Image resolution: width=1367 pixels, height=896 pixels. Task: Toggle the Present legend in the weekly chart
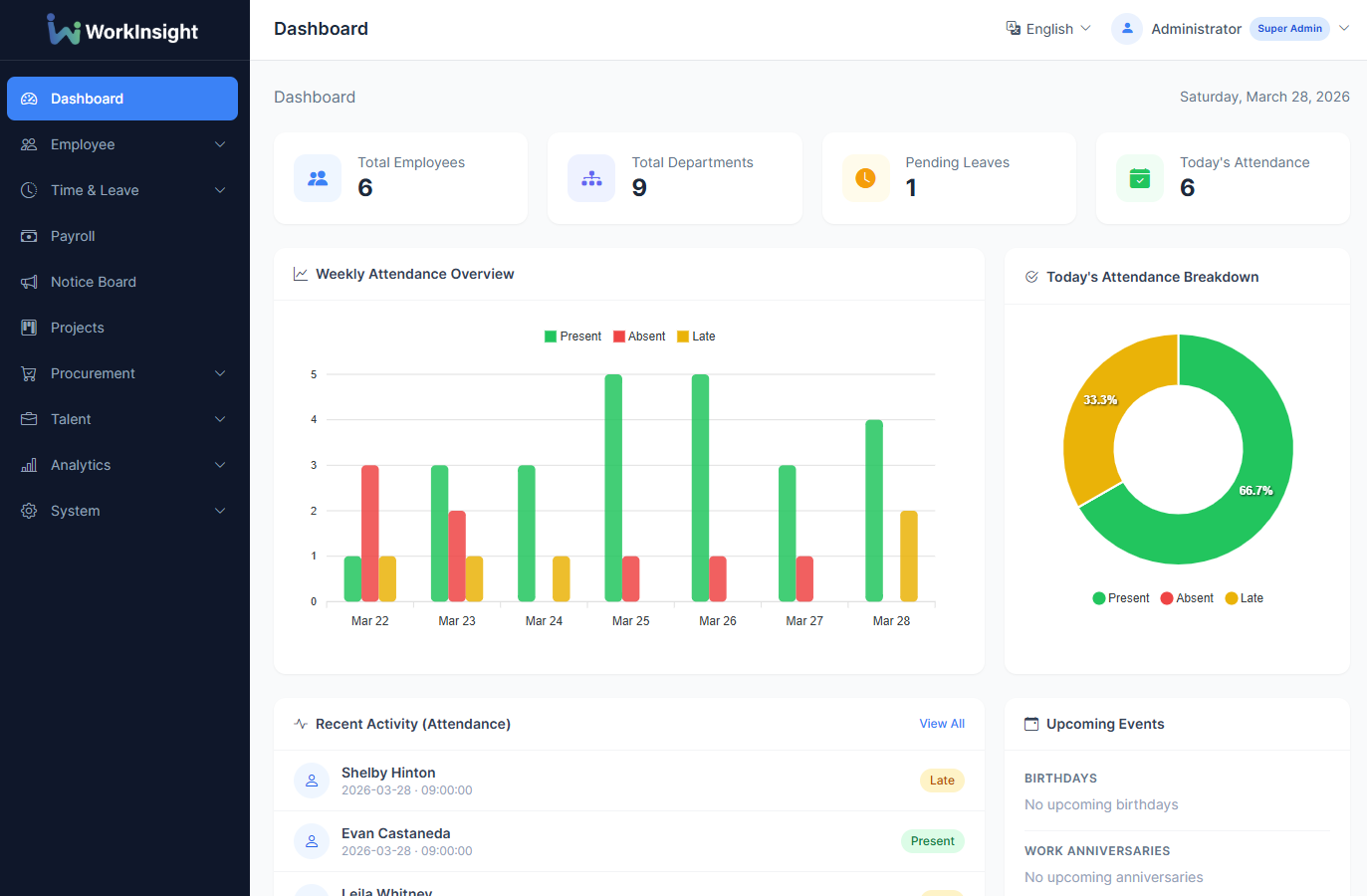click(x=572, y=336)
